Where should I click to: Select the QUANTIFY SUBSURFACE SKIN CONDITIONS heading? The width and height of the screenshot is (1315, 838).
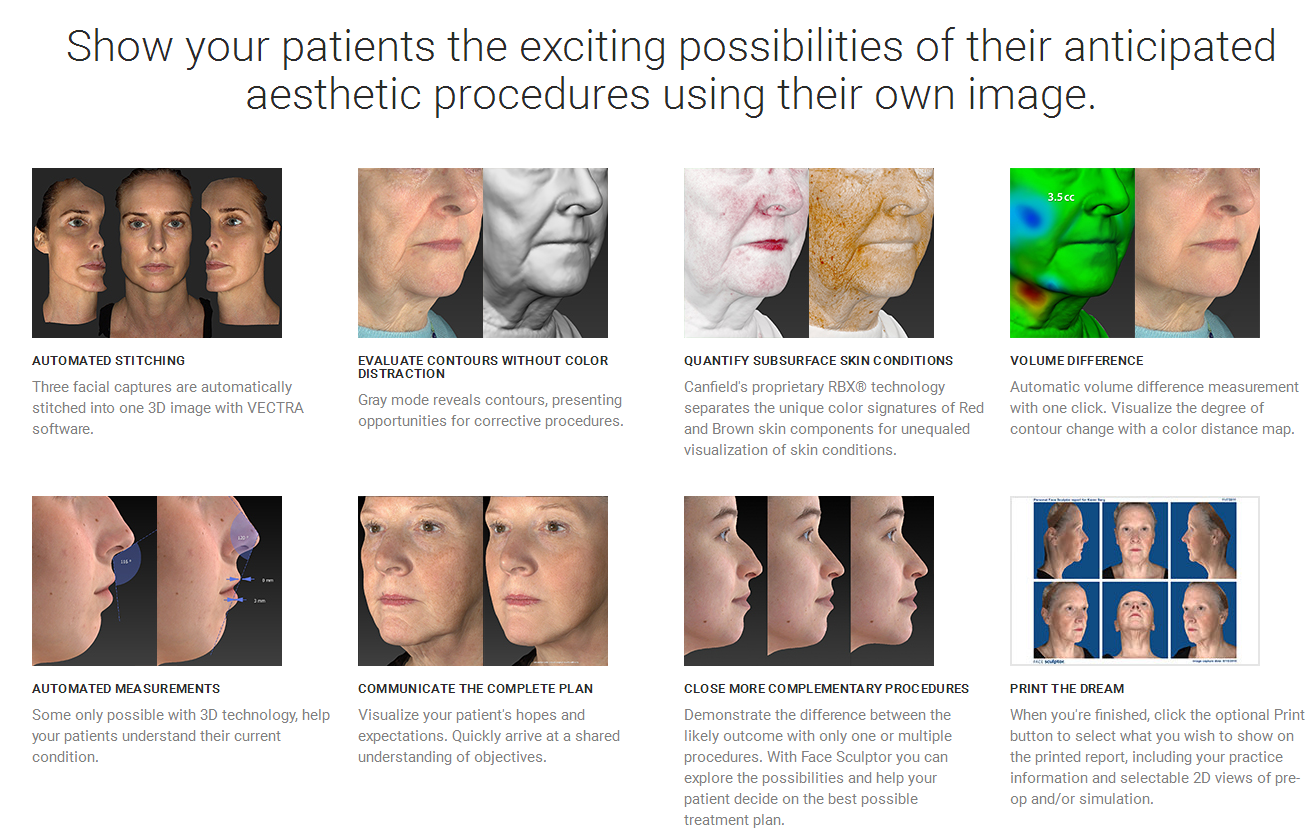818,361
